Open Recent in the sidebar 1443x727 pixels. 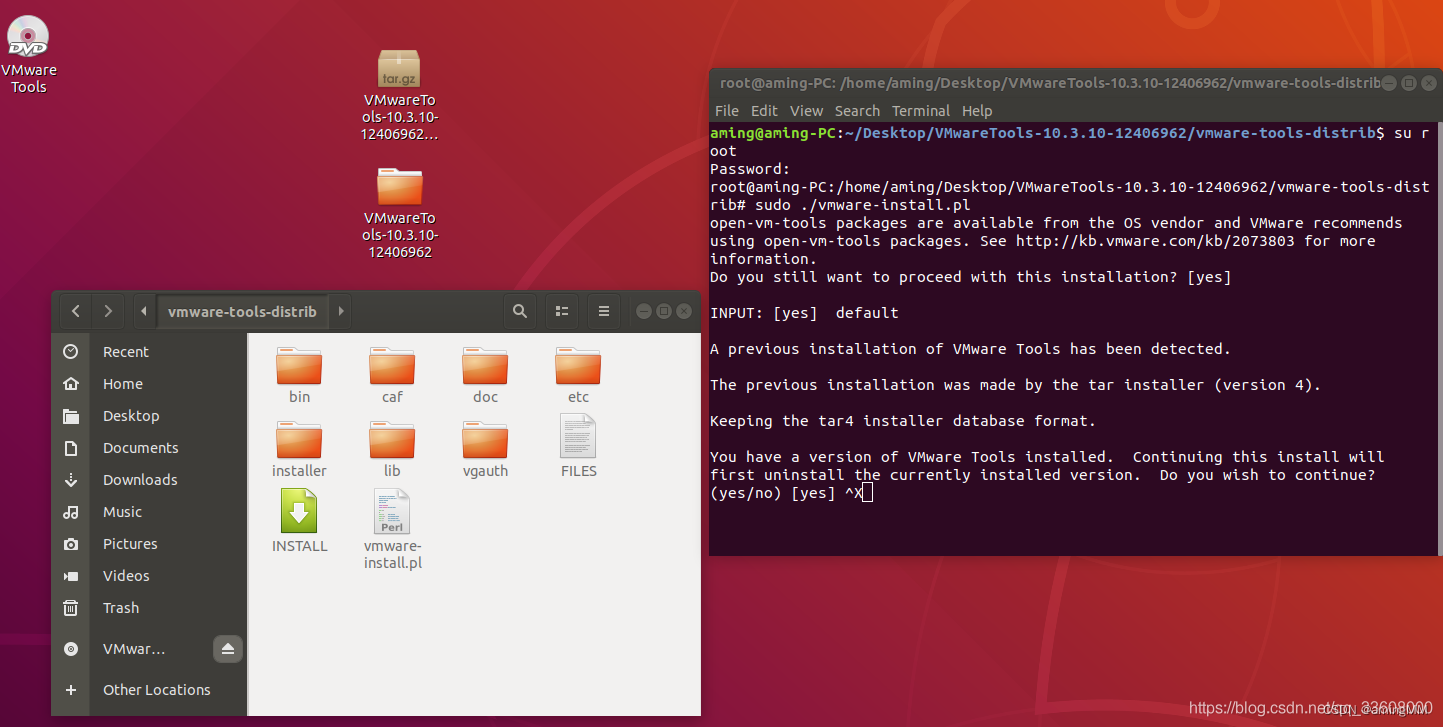click(x=149, y=352)
